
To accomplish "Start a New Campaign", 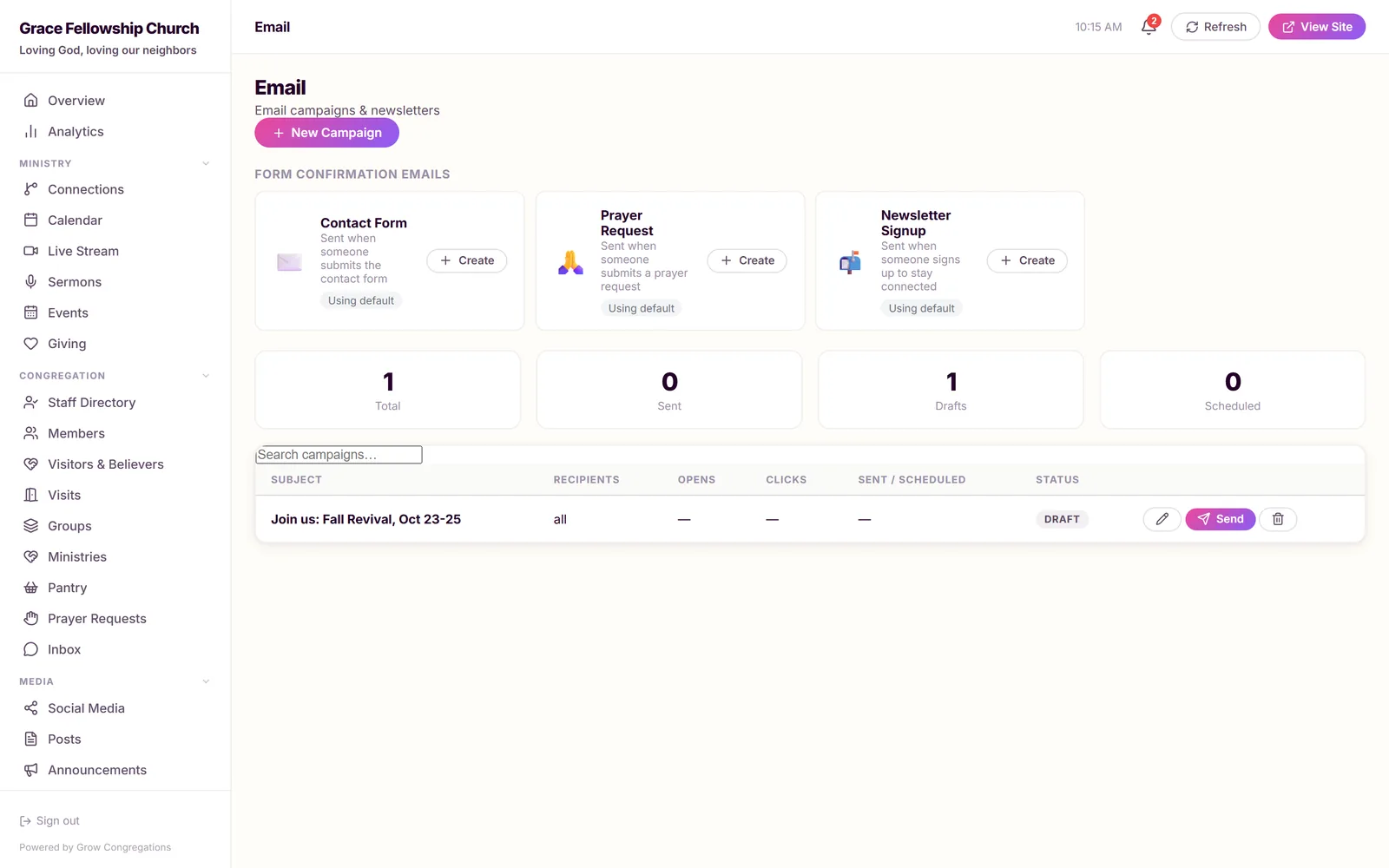I will click(x=326, y=133).
